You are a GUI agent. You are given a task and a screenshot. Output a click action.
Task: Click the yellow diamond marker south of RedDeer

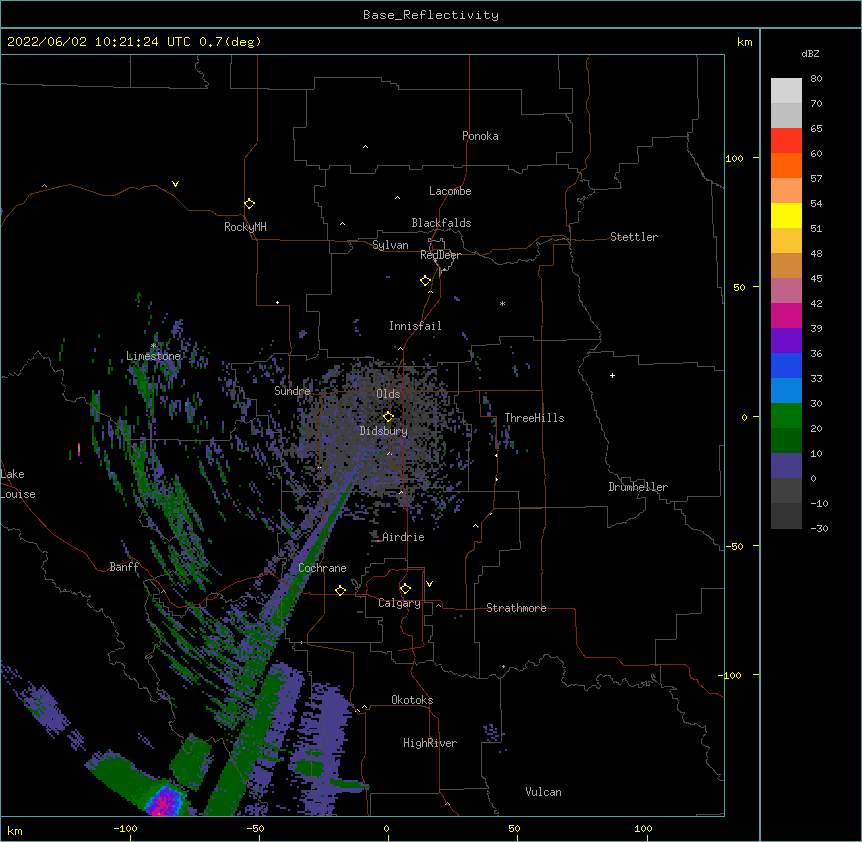[x=426, y=281]
